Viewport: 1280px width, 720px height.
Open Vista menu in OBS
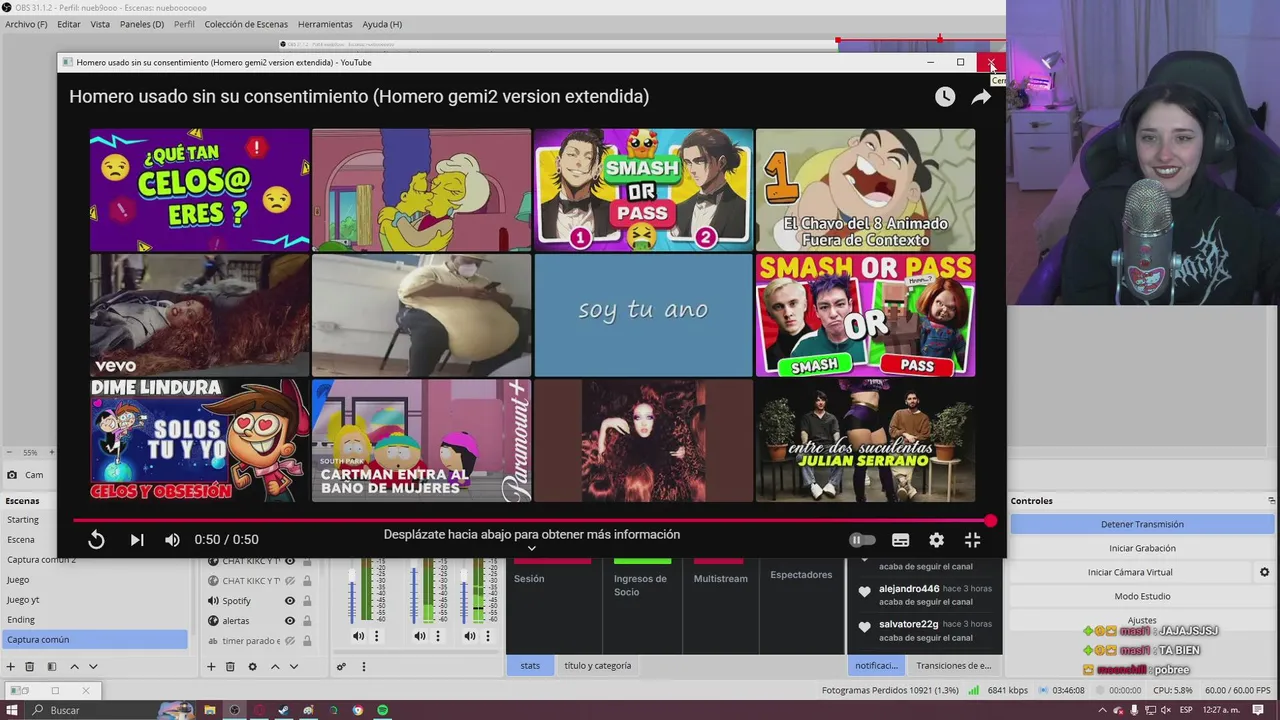tap(100, 24)
